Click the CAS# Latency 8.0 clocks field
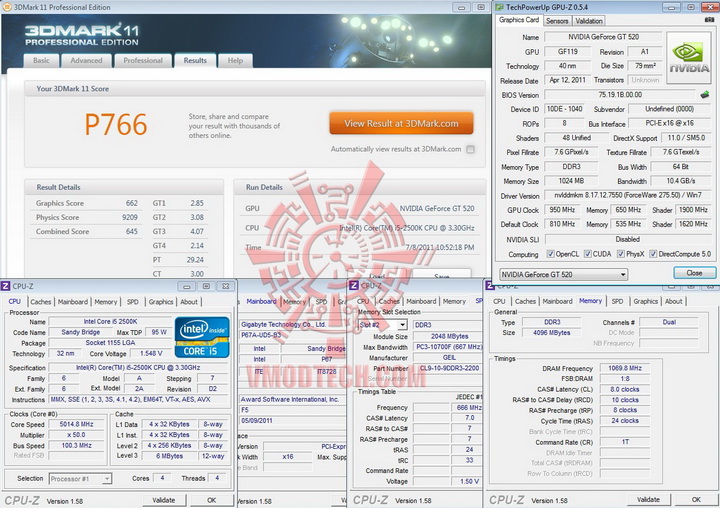This screenshot has height=508, width=720. pos(625,389)
